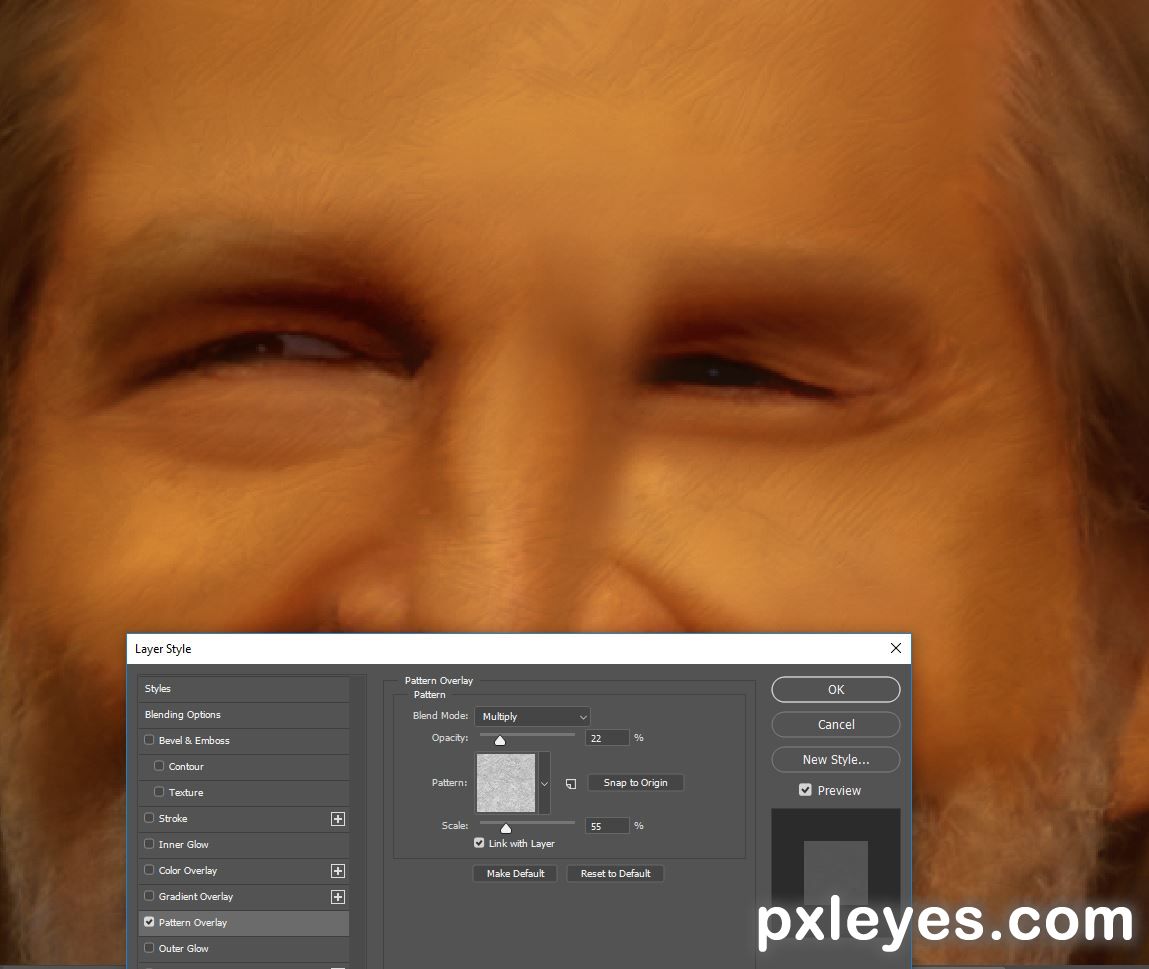Cancel the Layer Style dialog
1149x969 pixels.
pyautogui.click(x=836, y=725)
